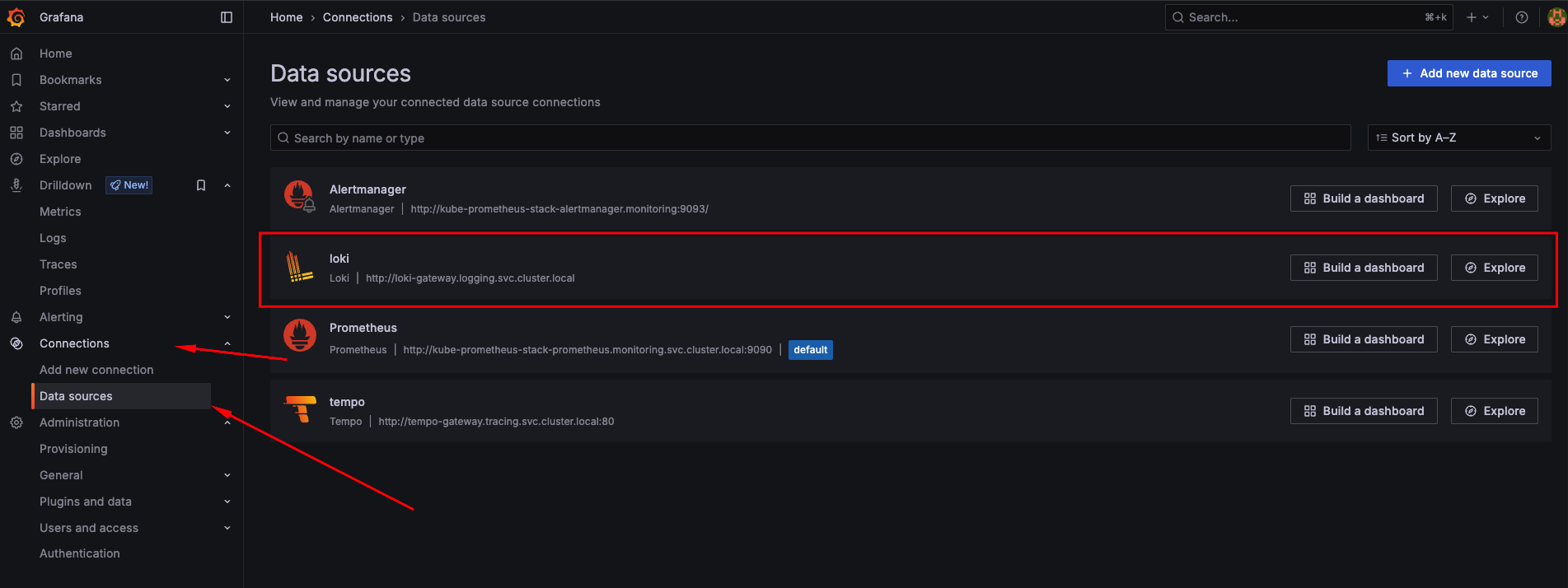This screenshot has width=1568, height=588.
Task: Click Connections in the breadcrumb
Action: tap(358, 17)
